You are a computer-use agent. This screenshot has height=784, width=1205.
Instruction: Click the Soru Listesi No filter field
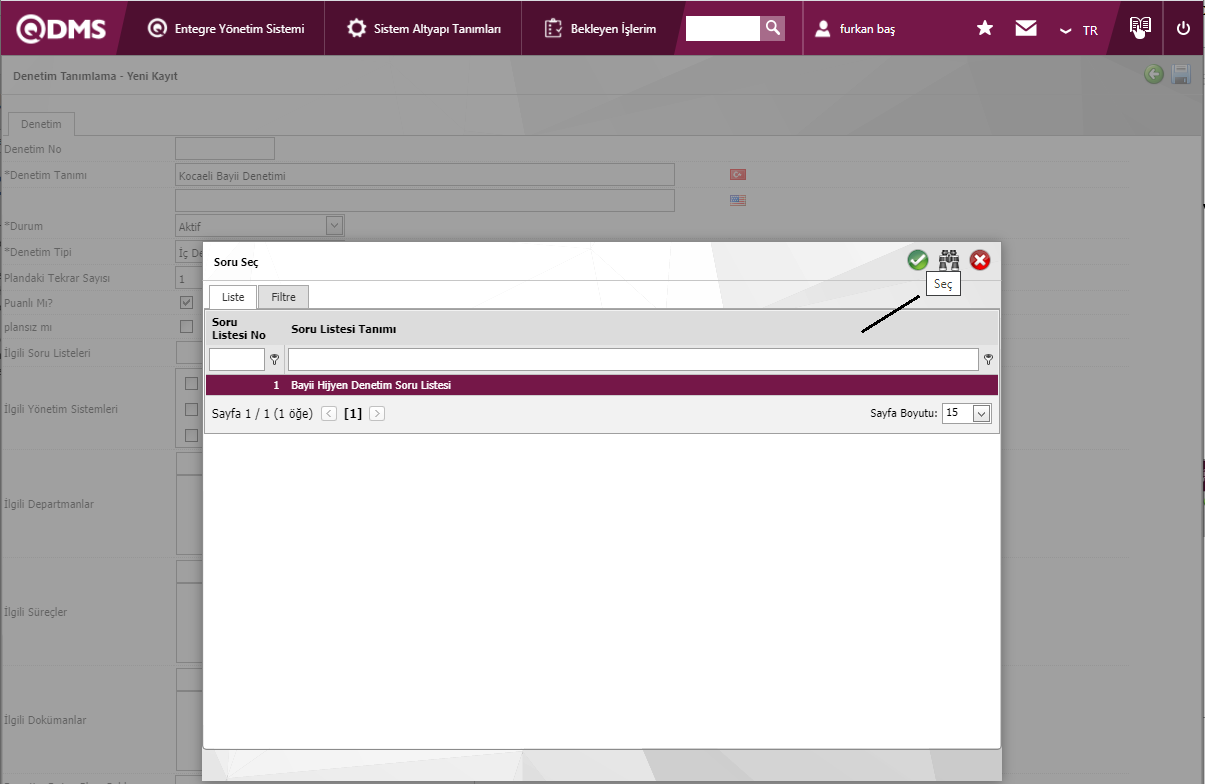(237, 359)
